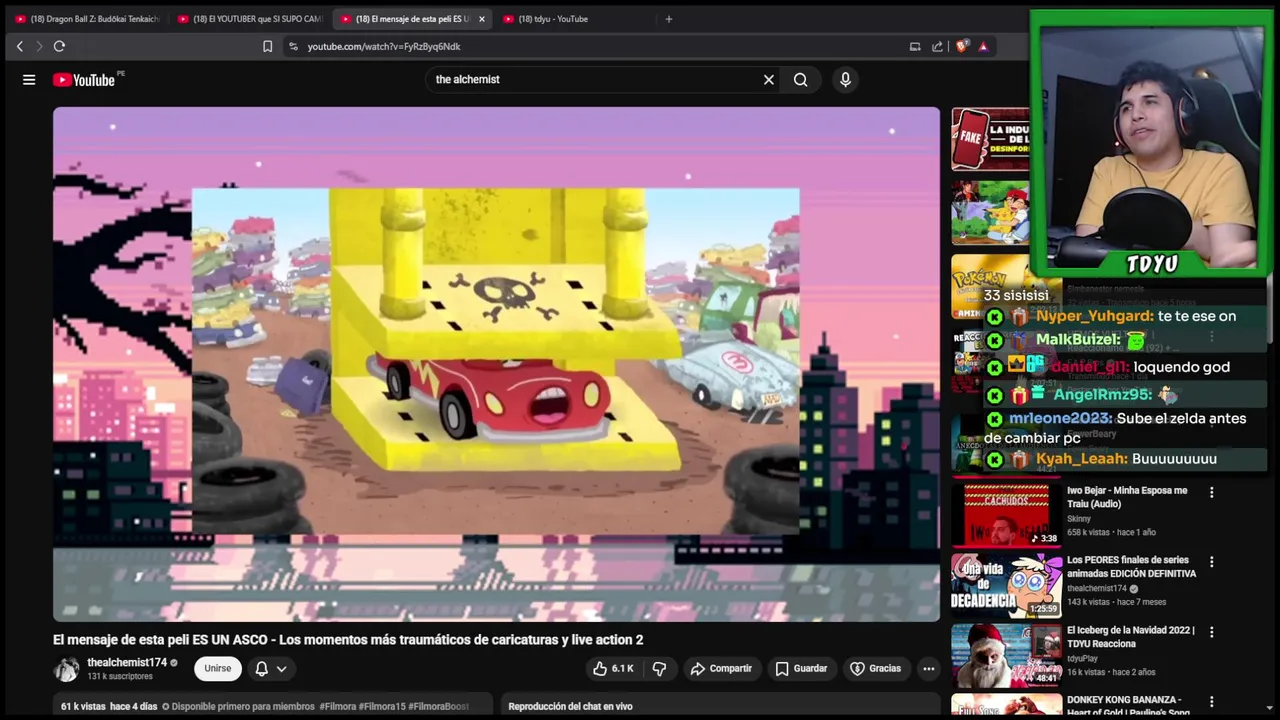
Task: Open options menu for DONKEY KONG BANANZA video
Action: coord(1211,702)
